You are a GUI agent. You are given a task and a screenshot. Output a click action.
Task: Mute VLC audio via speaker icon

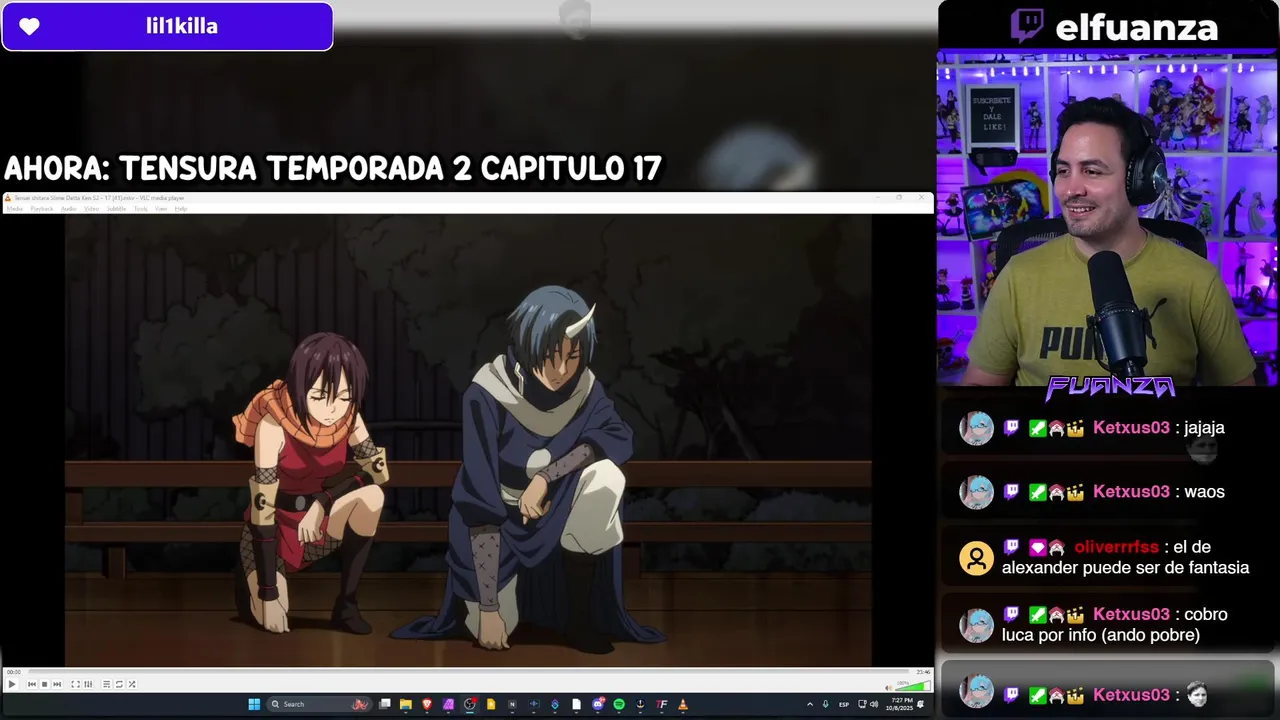[888, 688]
